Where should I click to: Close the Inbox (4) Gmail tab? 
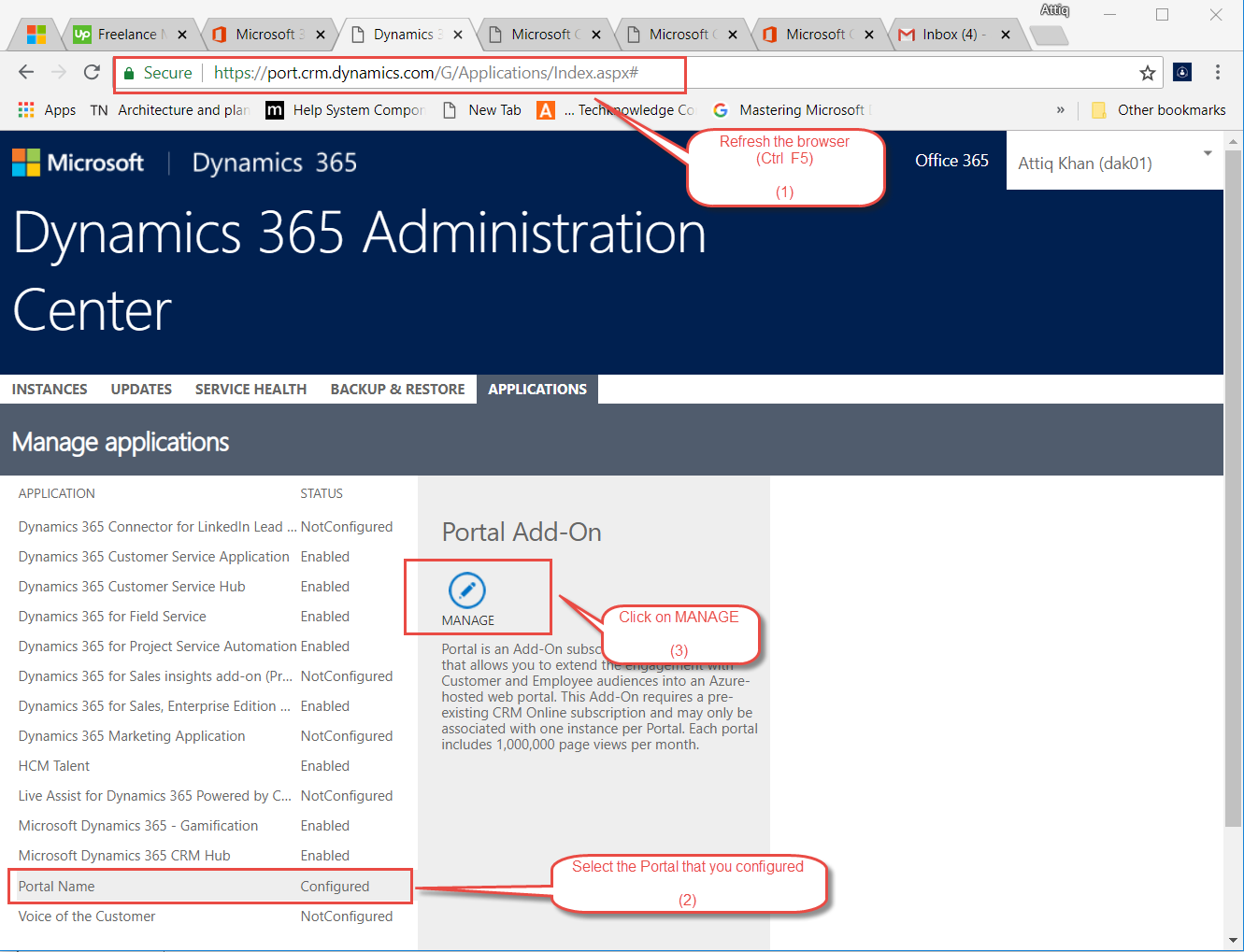(x=1006, y=35)
